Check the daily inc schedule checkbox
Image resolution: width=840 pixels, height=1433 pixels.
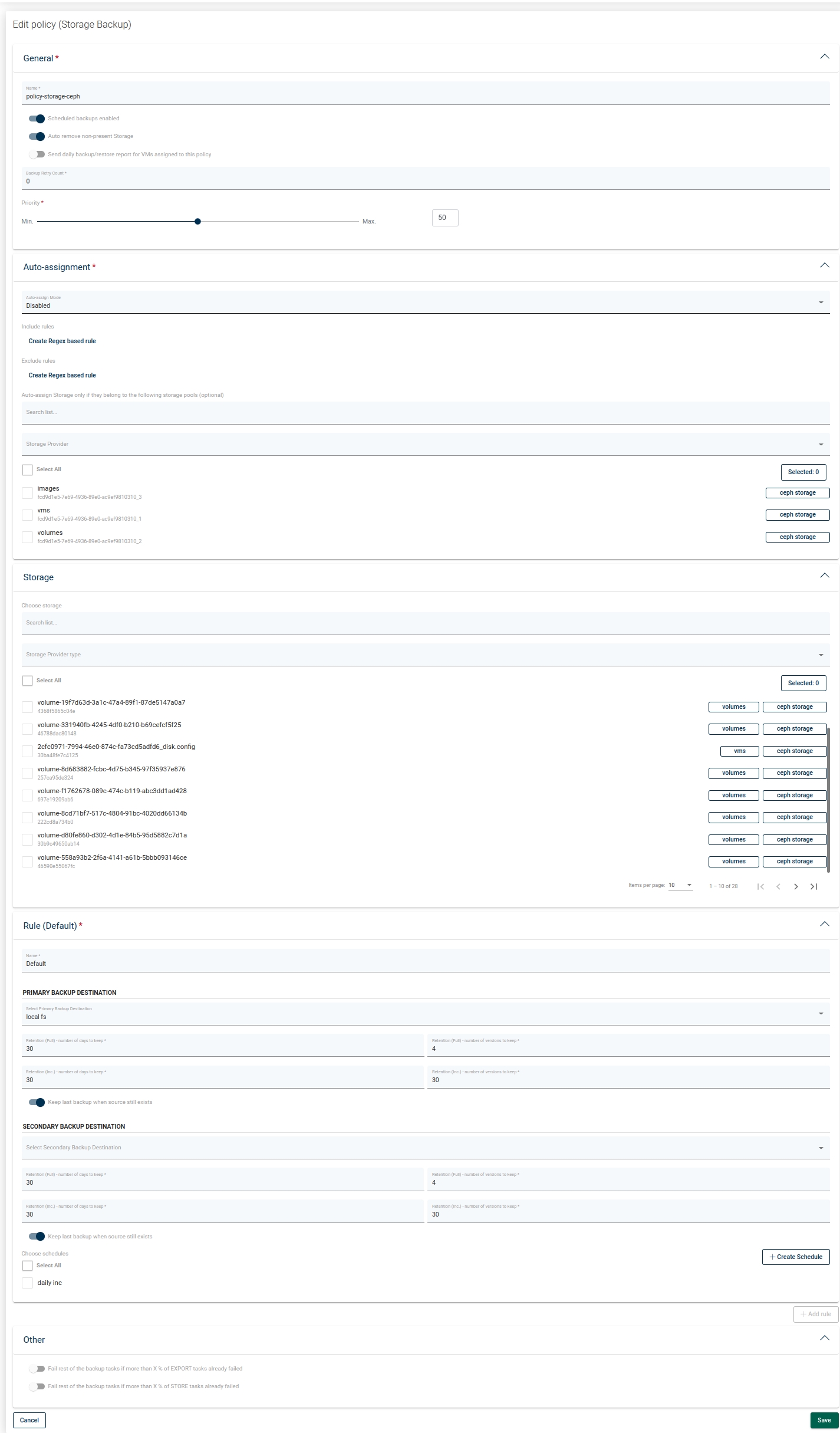(27, 1283)
